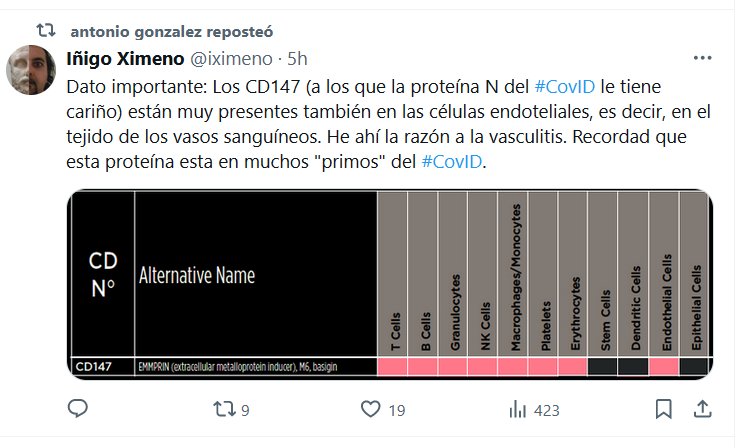The image size is (738, 448).
Task: Click the Alternative Name table header
Action: pos(197,274)
